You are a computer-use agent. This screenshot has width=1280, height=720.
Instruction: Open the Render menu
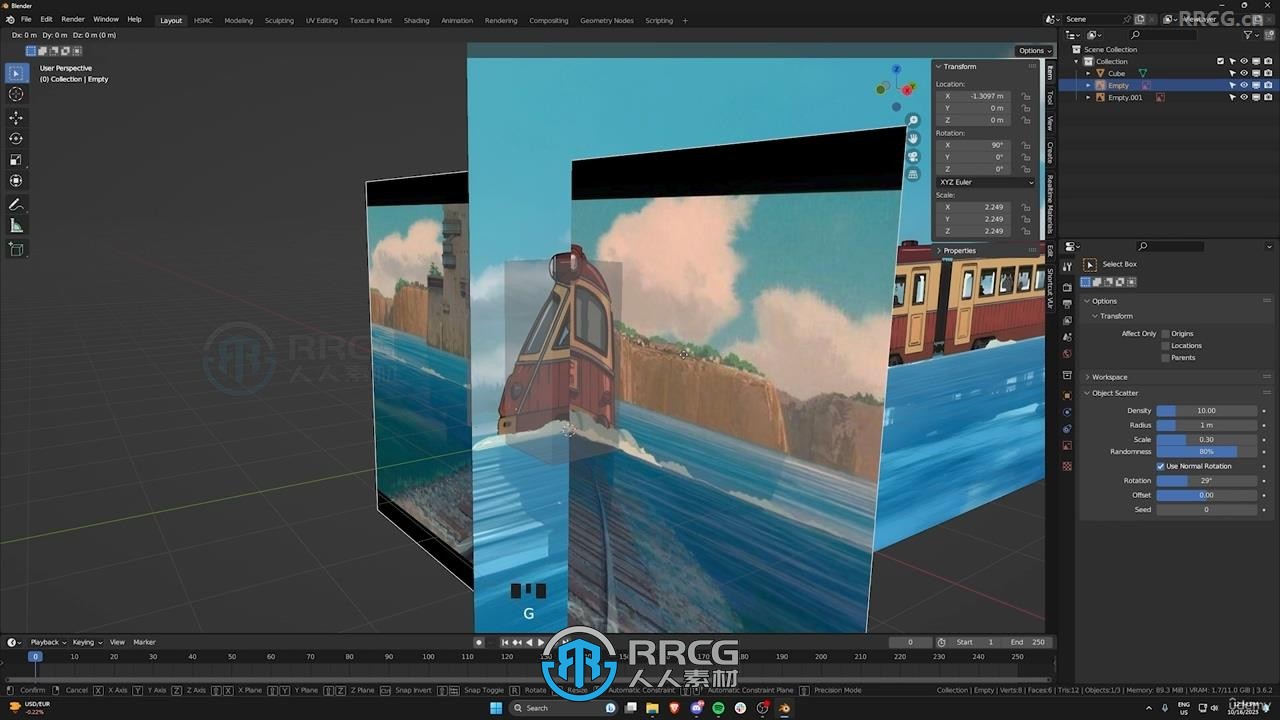[x=73, y=20]
